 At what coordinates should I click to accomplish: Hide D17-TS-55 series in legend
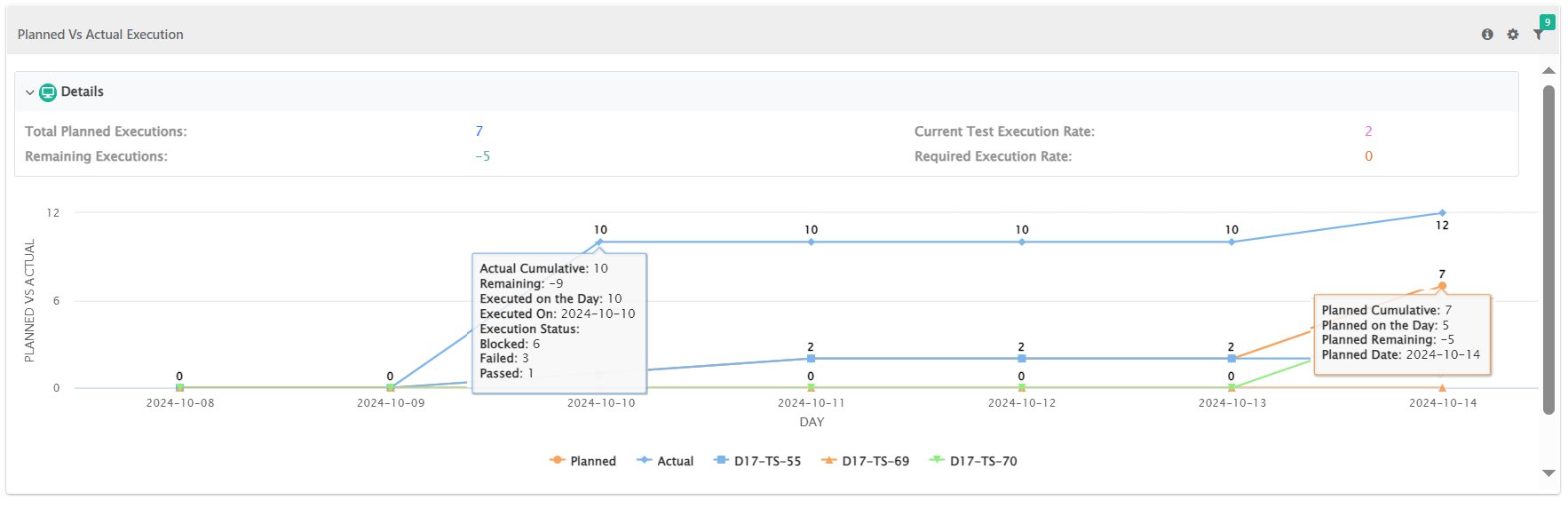pyautogui.click(x=757, y=461)
